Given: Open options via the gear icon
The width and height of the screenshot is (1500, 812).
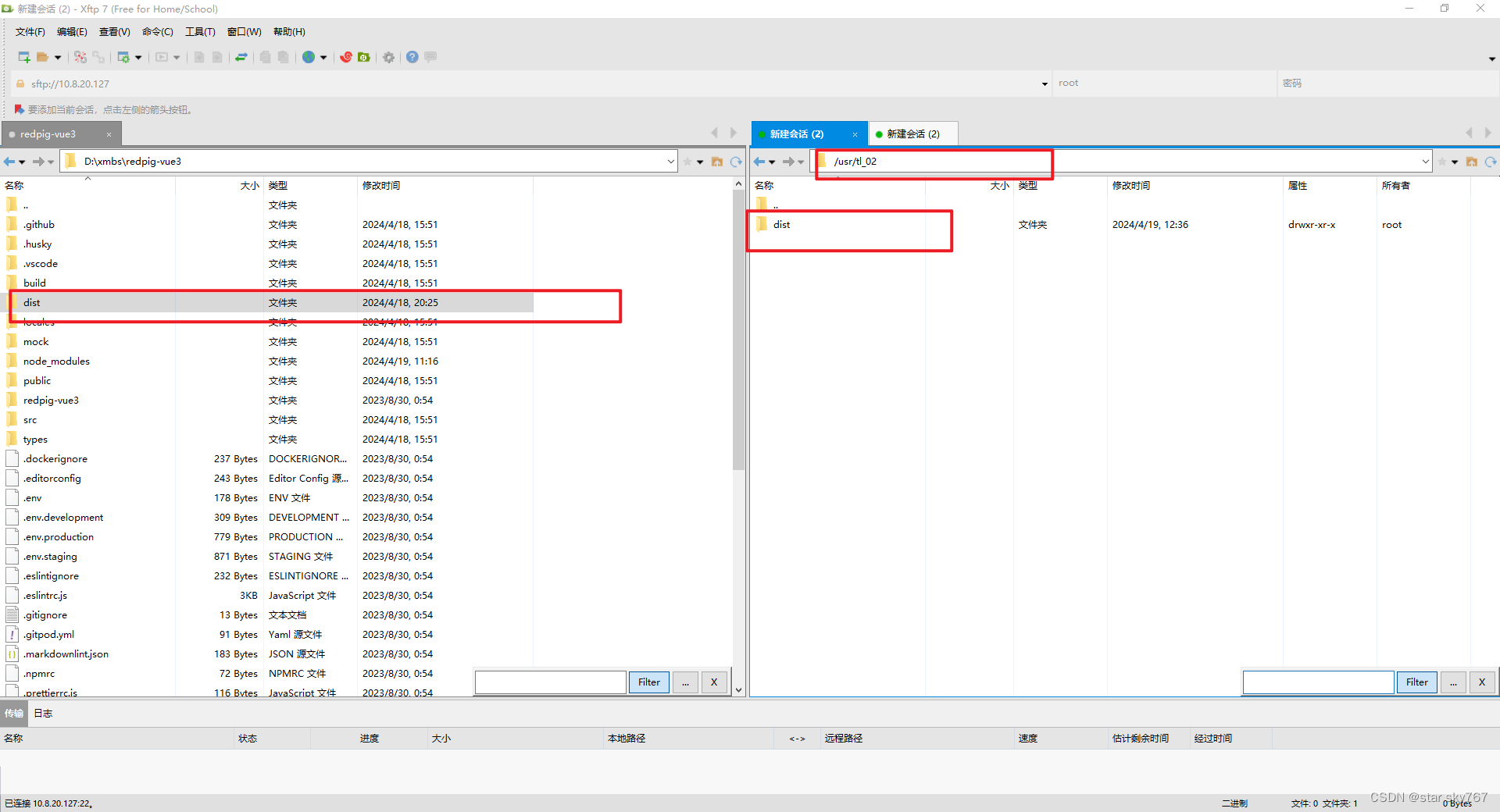Looking at the screenshot, I should (x=389, y=57).
